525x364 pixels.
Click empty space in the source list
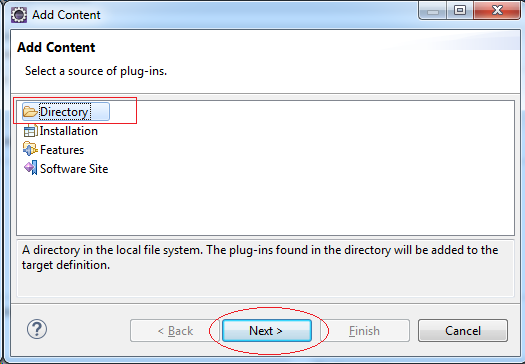pos(301,201)
